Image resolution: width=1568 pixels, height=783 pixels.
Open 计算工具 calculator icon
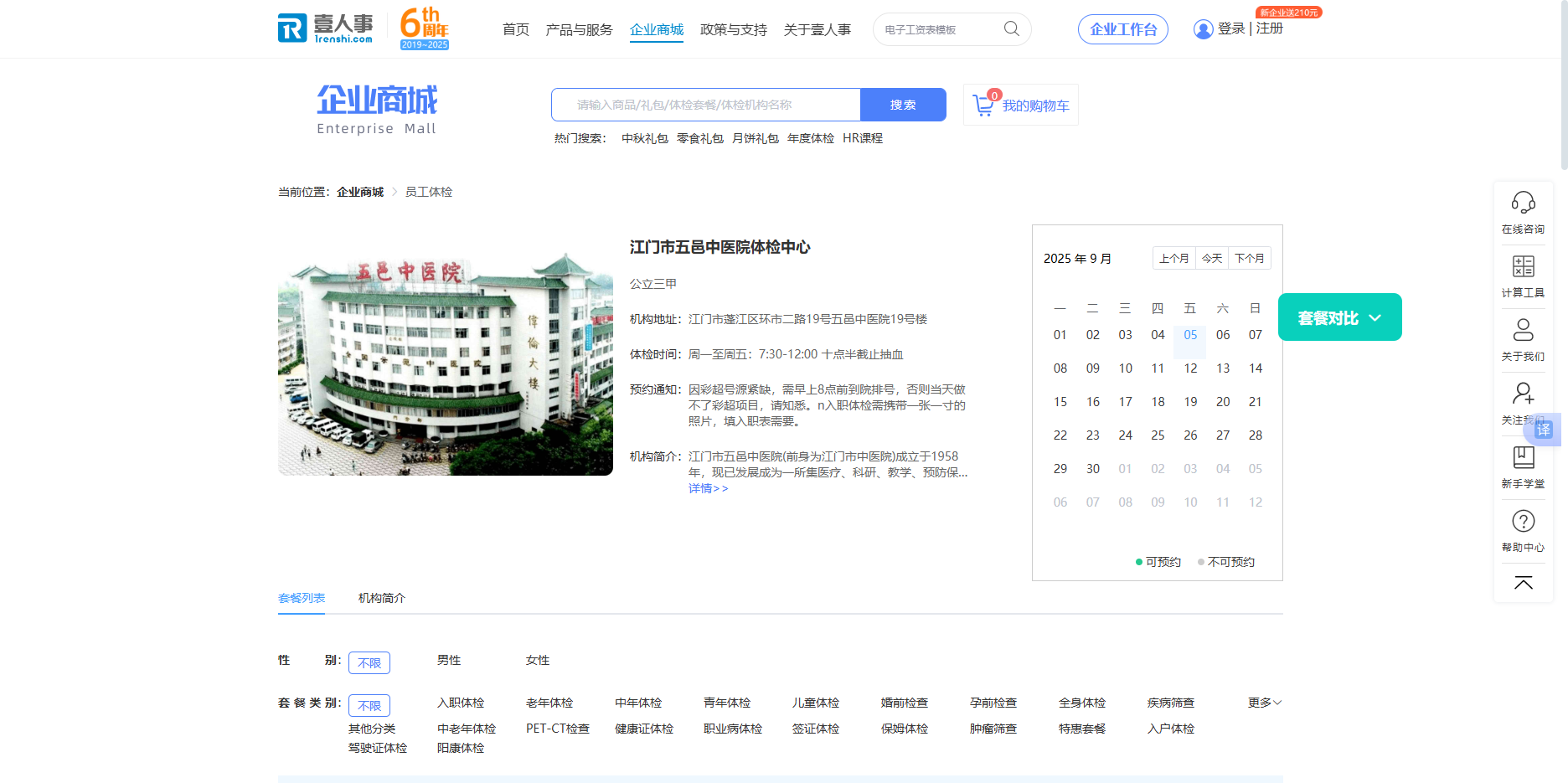1523,266
